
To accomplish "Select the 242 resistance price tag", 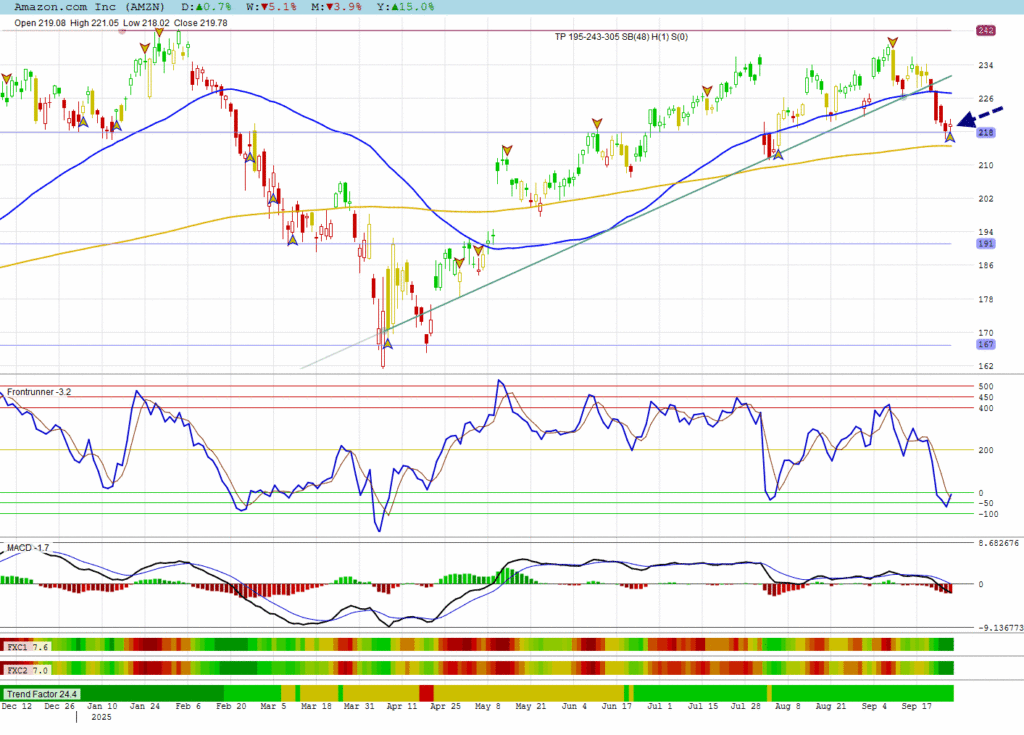I will tap(984, 31).
